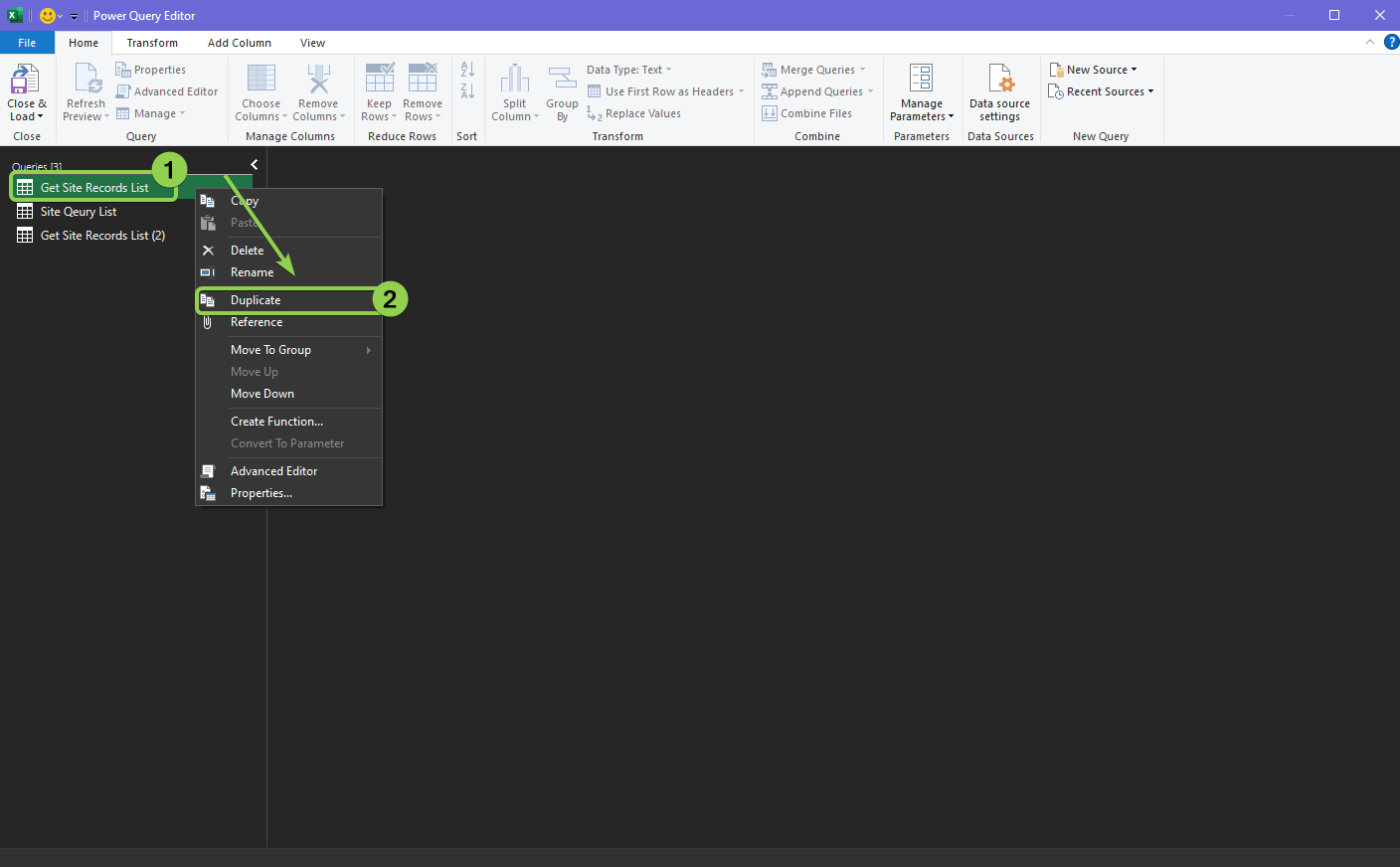Collapse the Queries pane with the arrow
This screenshot has height=867, width=1400.
point(255,165)
